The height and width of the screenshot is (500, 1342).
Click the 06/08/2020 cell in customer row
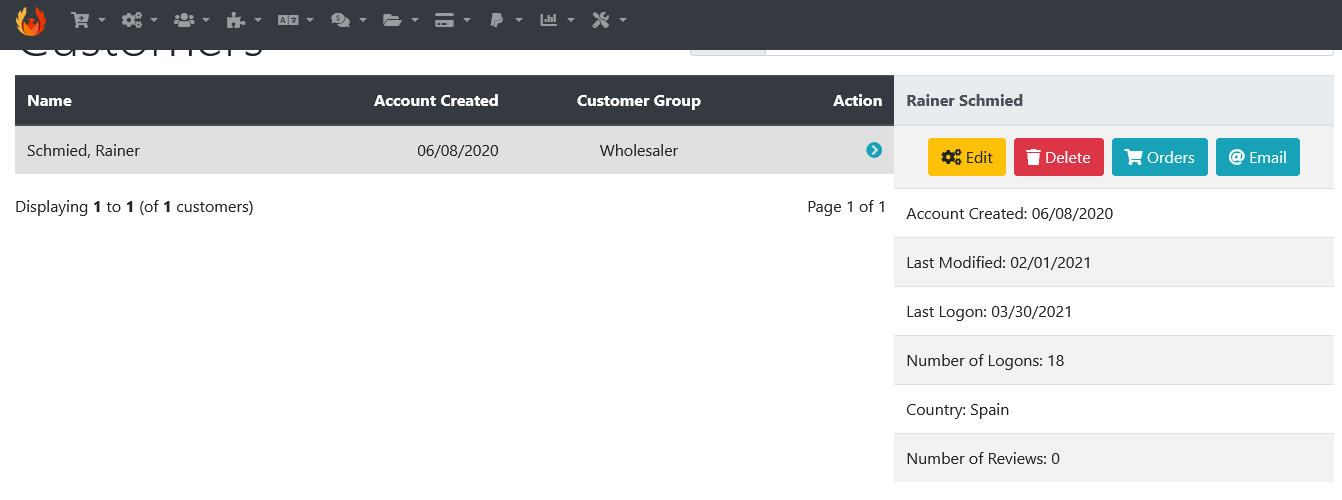pos(458,151)
